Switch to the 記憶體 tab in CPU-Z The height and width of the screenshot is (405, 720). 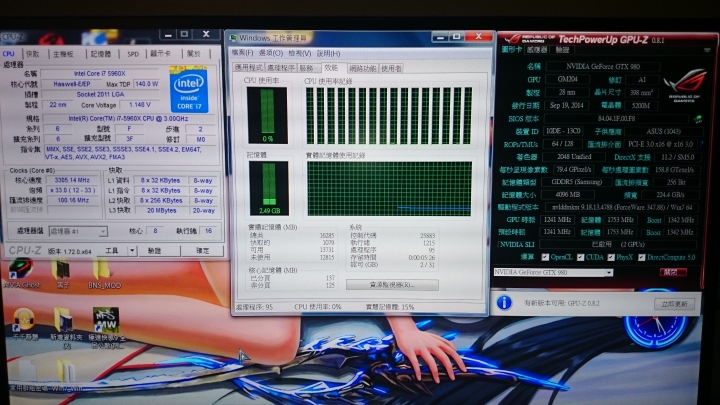(101, 54)
